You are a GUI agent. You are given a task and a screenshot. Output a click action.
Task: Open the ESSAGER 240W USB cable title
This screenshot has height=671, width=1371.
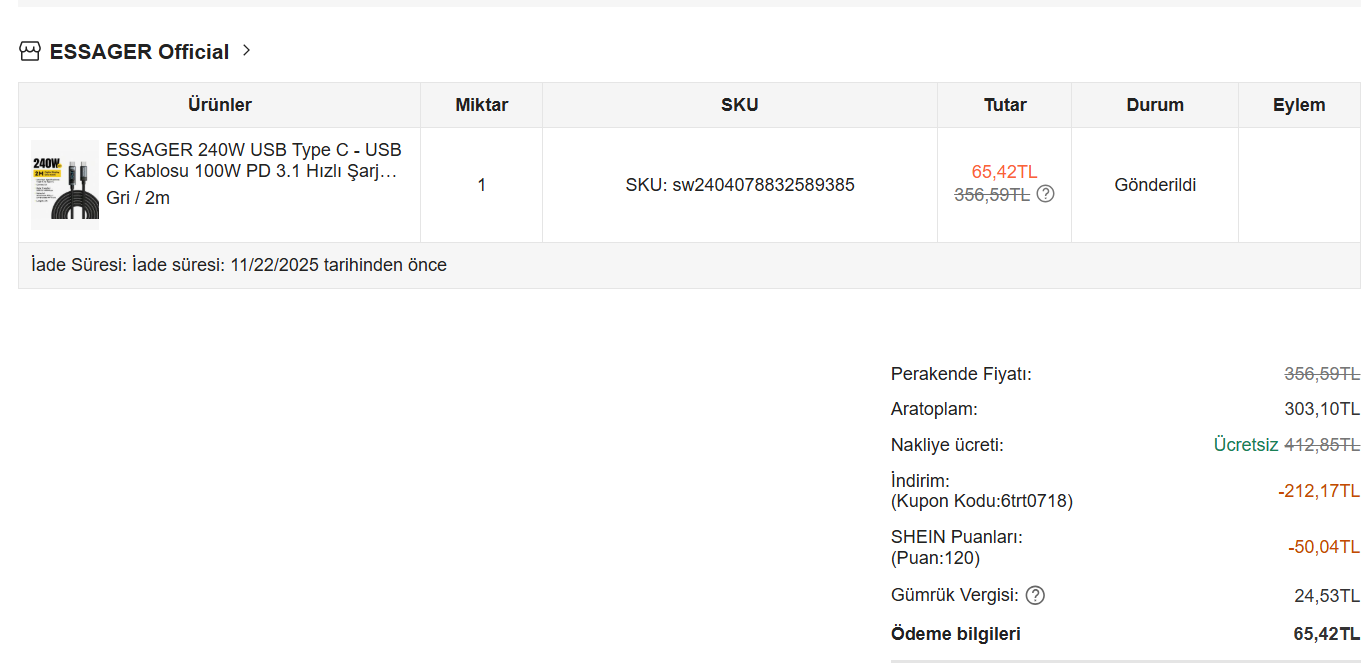click(x=253, y=160)
